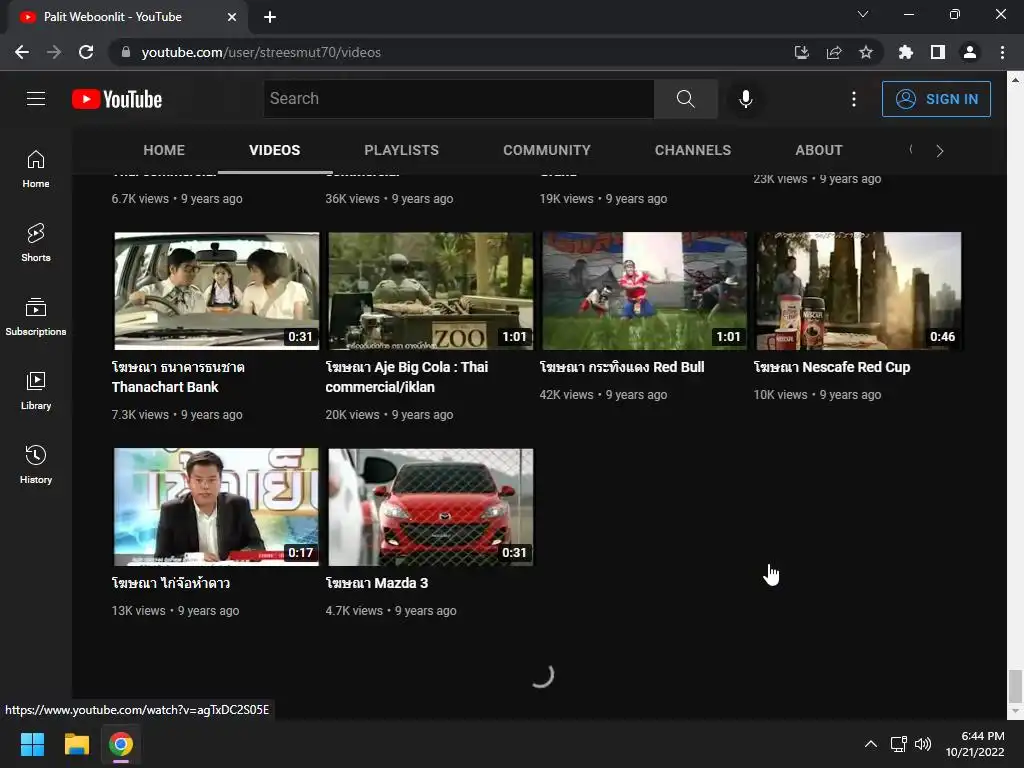The width and height of the screenshot is (1024, 768).
Task: Show next channel tabs with right chevron
Action: 940,151
